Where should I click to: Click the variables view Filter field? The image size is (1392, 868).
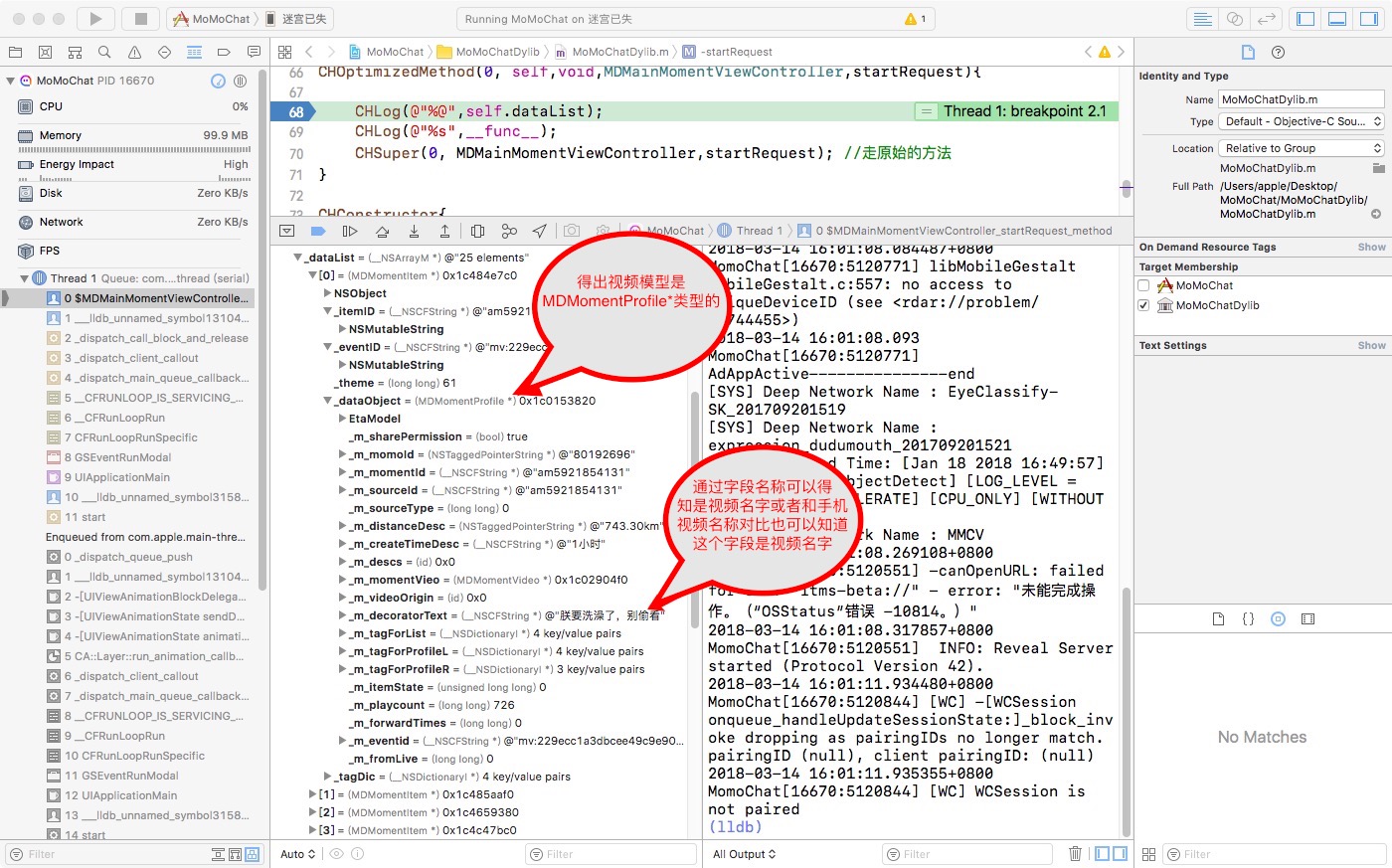[x=610, y=854]
